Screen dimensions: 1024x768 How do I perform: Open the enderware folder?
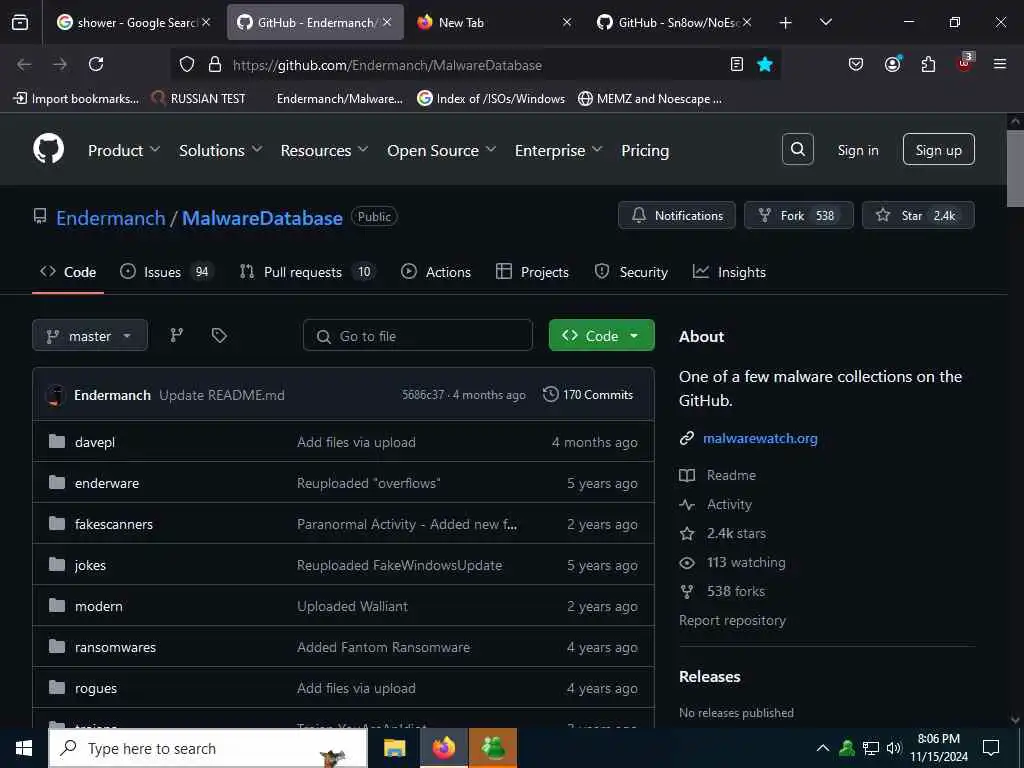(x=106, y=483)
